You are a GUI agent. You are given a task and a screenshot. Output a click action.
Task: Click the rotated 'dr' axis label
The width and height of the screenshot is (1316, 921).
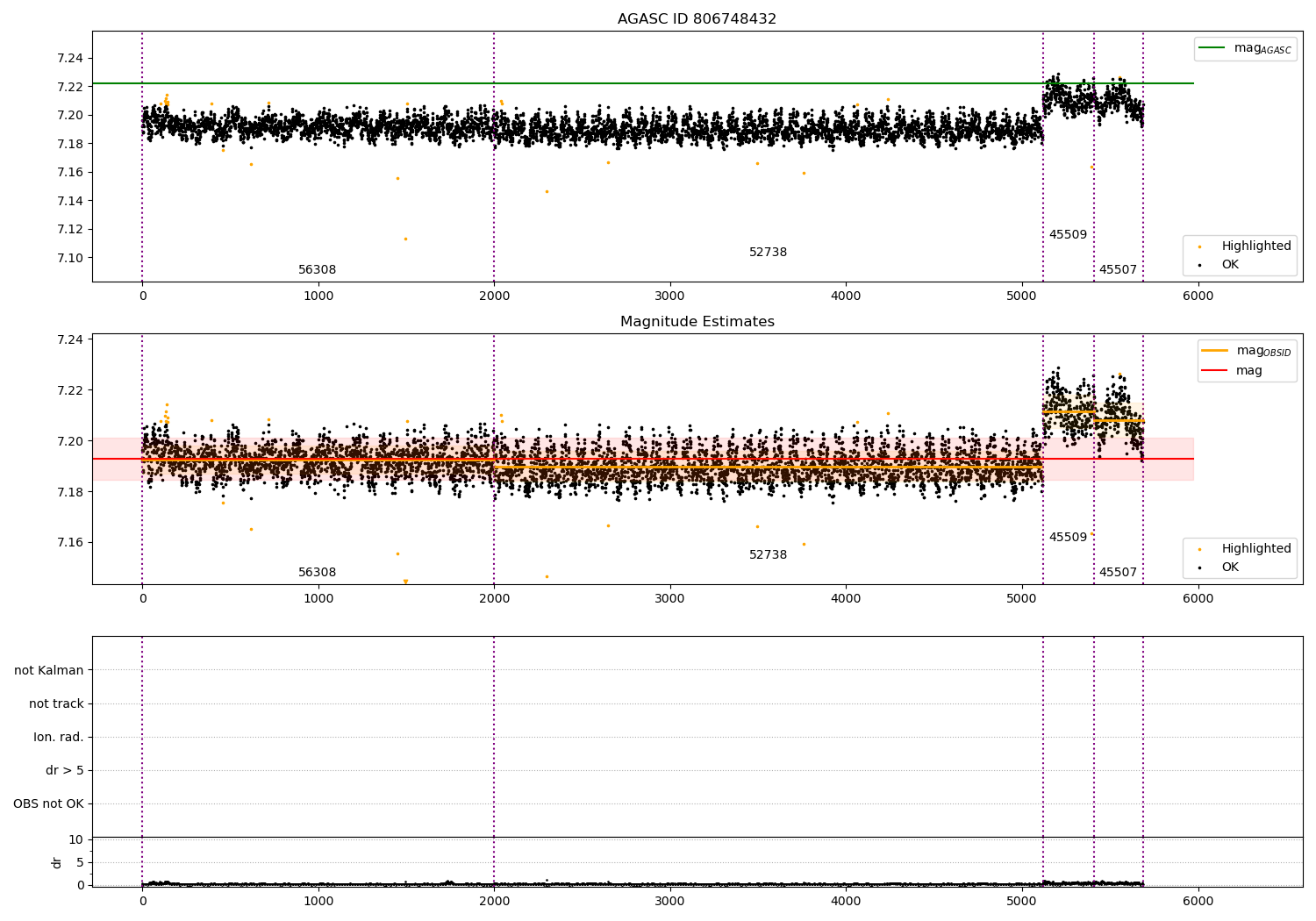(57, 863)
